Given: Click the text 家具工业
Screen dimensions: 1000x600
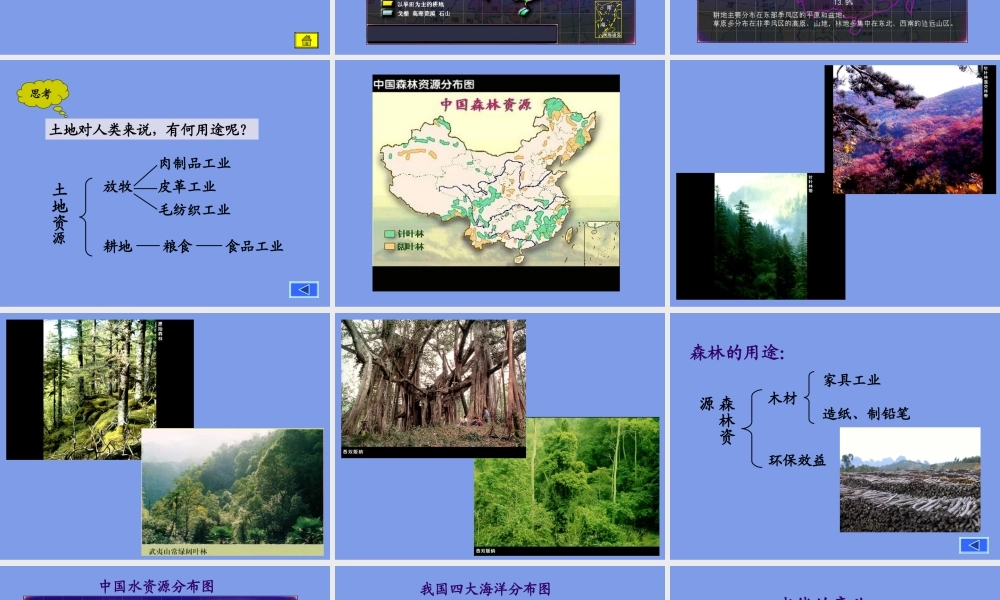Looking at the screenshot, I should 851,380.
